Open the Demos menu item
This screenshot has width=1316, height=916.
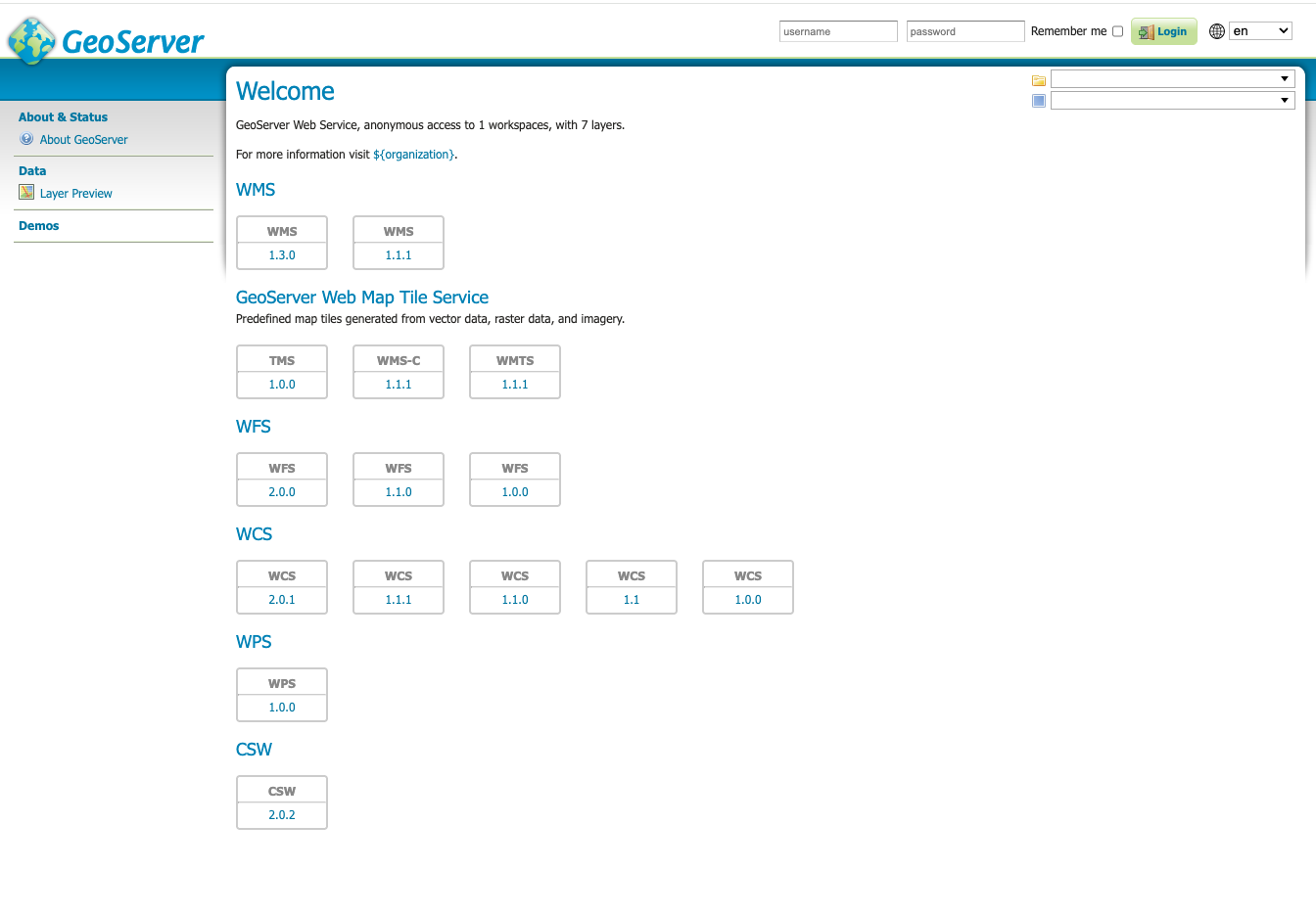tap(39, 226)
